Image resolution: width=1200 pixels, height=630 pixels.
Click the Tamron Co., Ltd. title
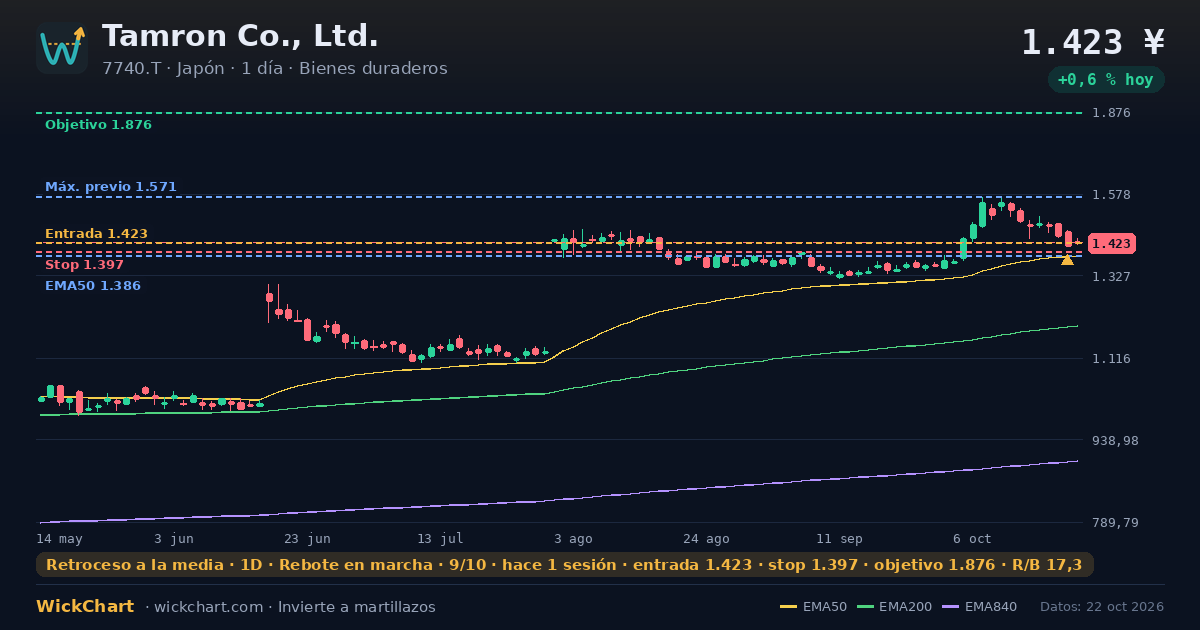240,37
